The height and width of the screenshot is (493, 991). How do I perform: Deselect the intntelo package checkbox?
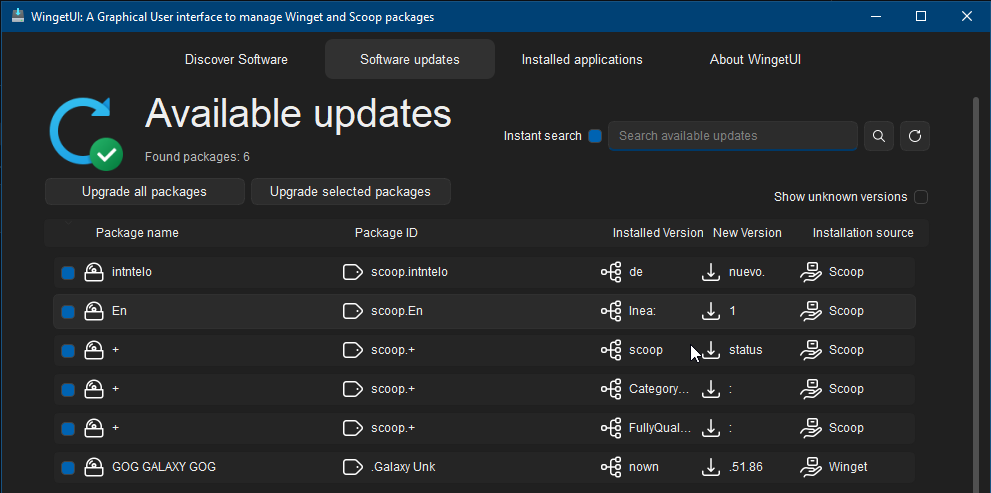[x=68, y=272]
